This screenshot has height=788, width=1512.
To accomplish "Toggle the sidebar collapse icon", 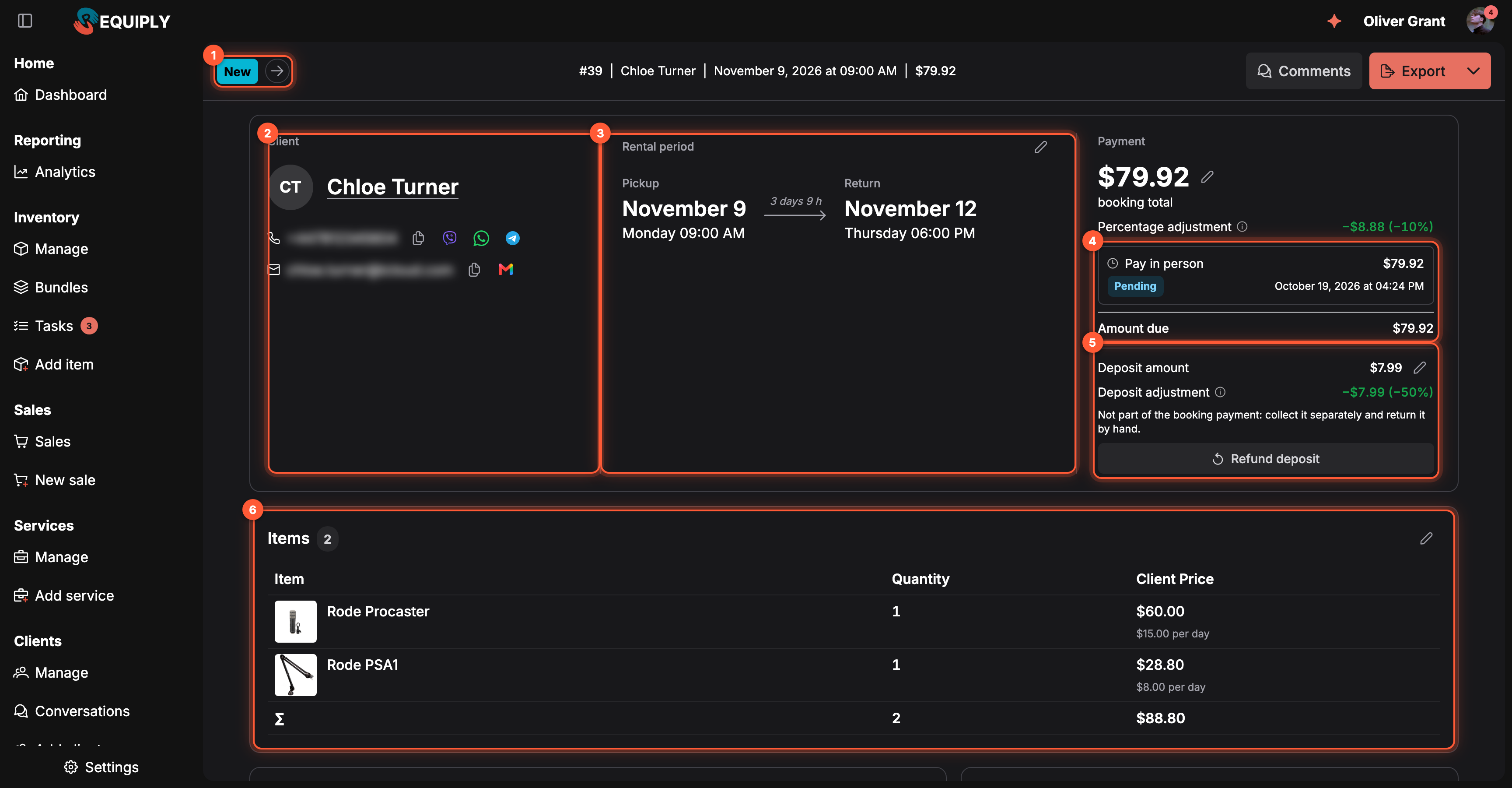I will click(x=24, y=21).
